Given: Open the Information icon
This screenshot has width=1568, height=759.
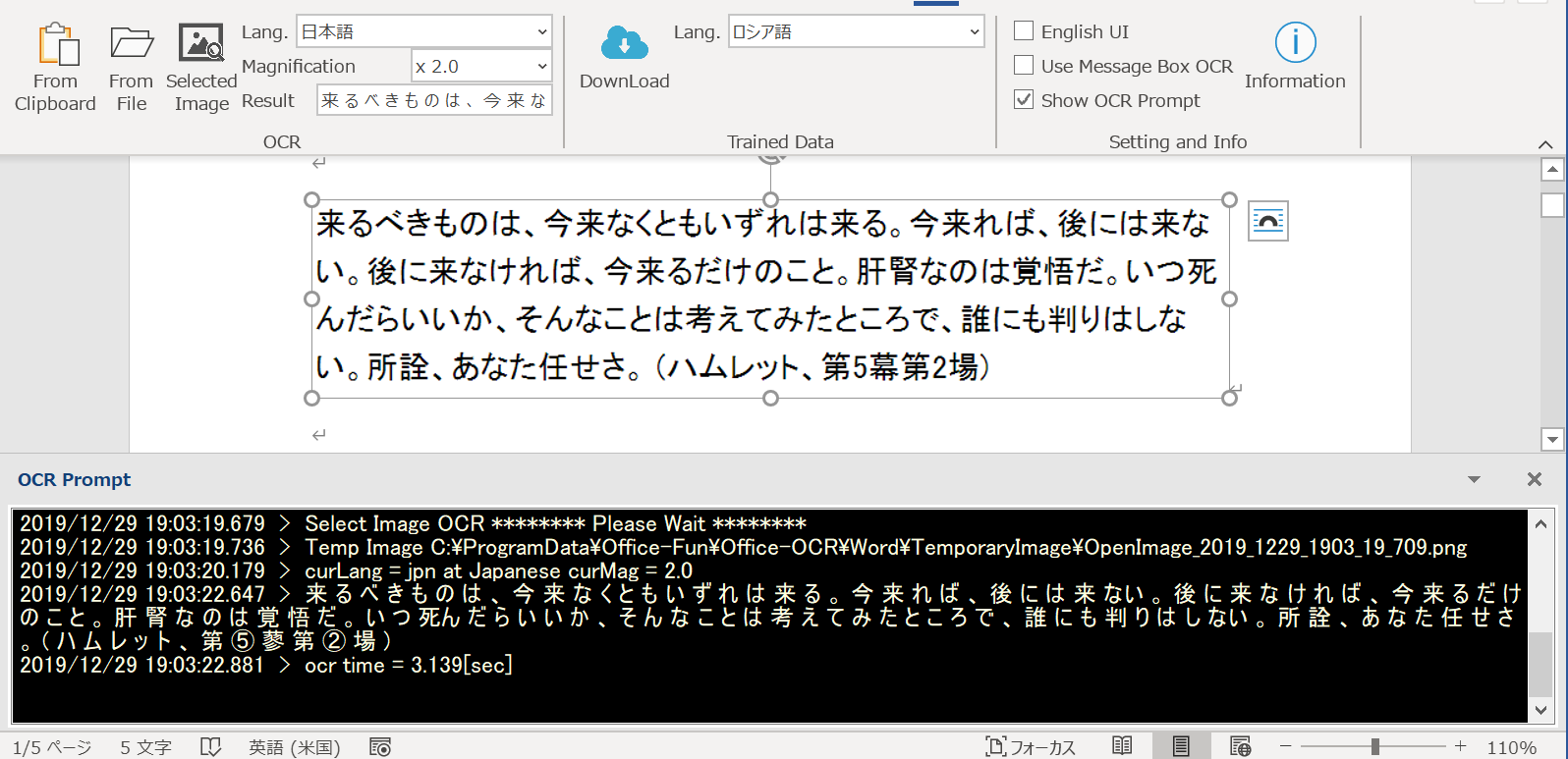Looking at the screenshot, I should pos(1295,42).
